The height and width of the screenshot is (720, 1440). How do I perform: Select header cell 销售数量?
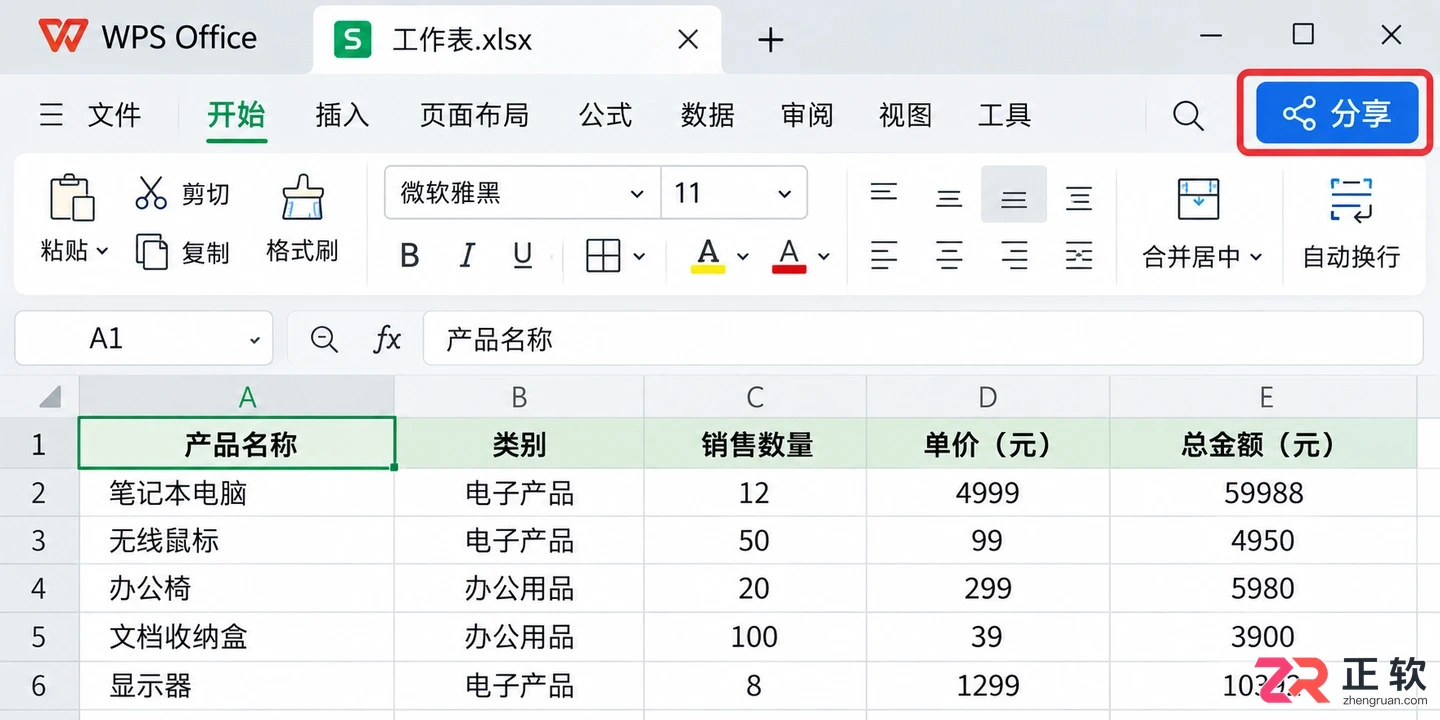[755, 444]
